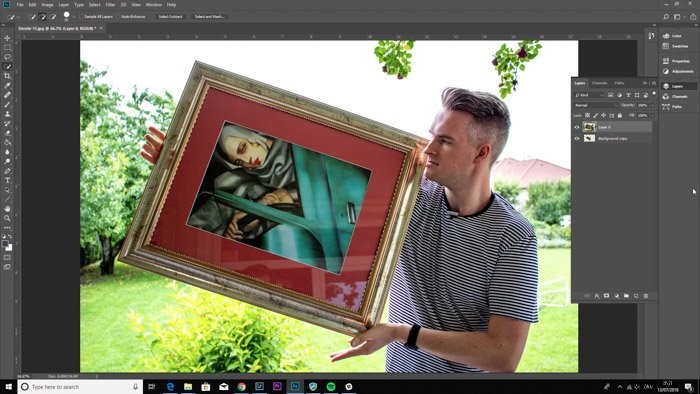Open the History panel icon

coord(651,36)
